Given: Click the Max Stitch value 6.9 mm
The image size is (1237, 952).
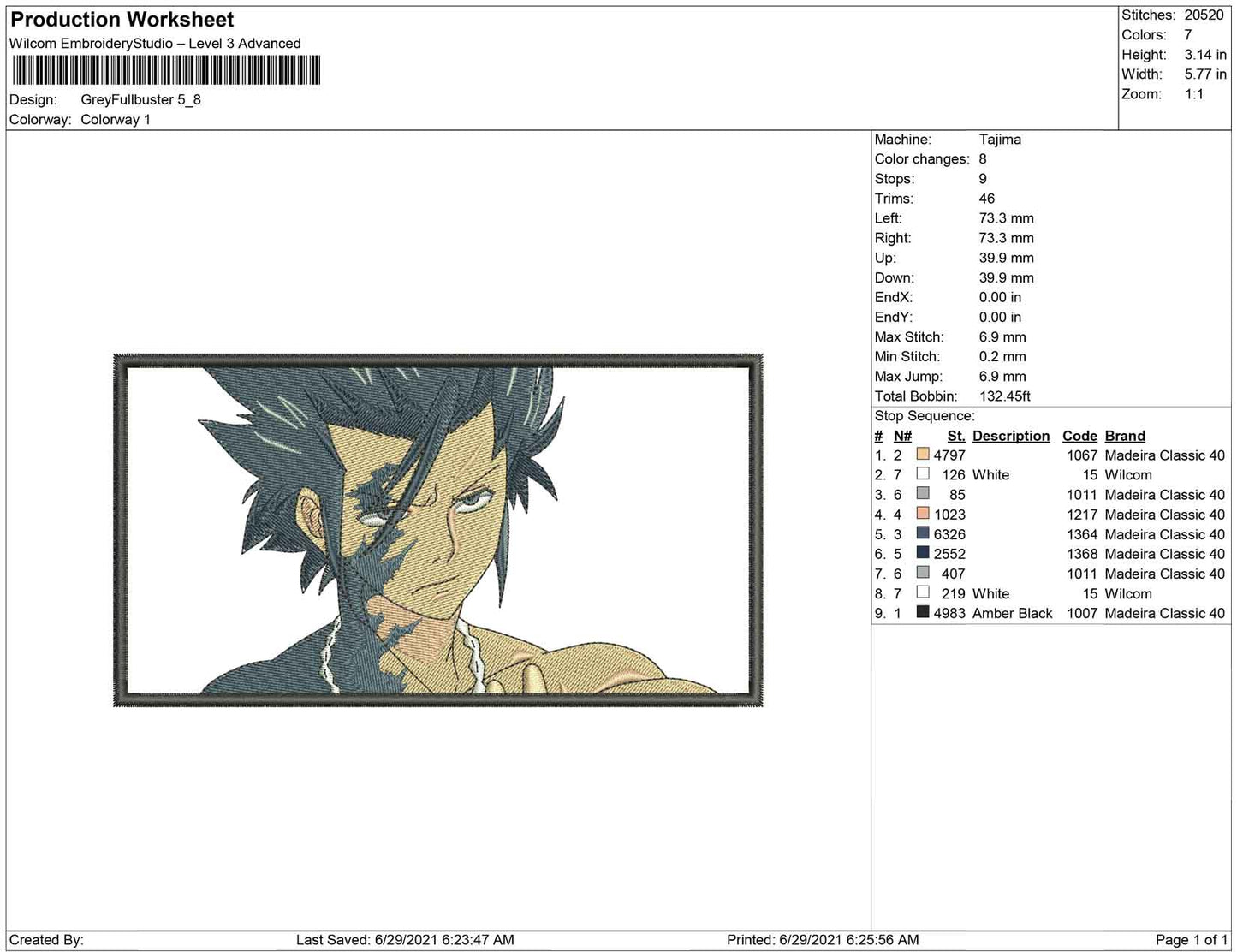Looking at the screenshot, I should [1002, 337].
